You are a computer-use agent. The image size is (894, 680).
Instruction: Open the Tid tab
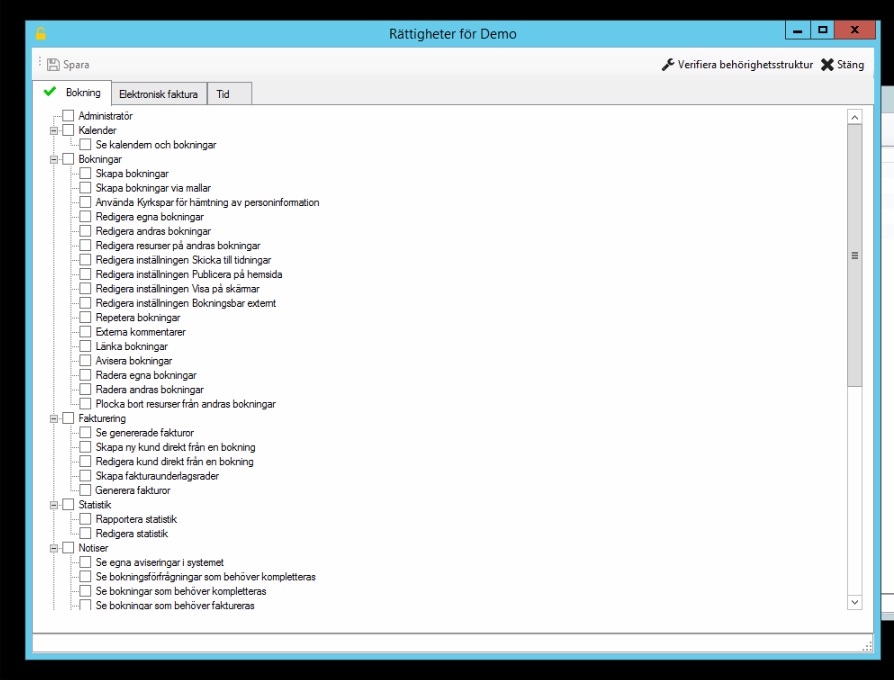click(x=229, y=94)
